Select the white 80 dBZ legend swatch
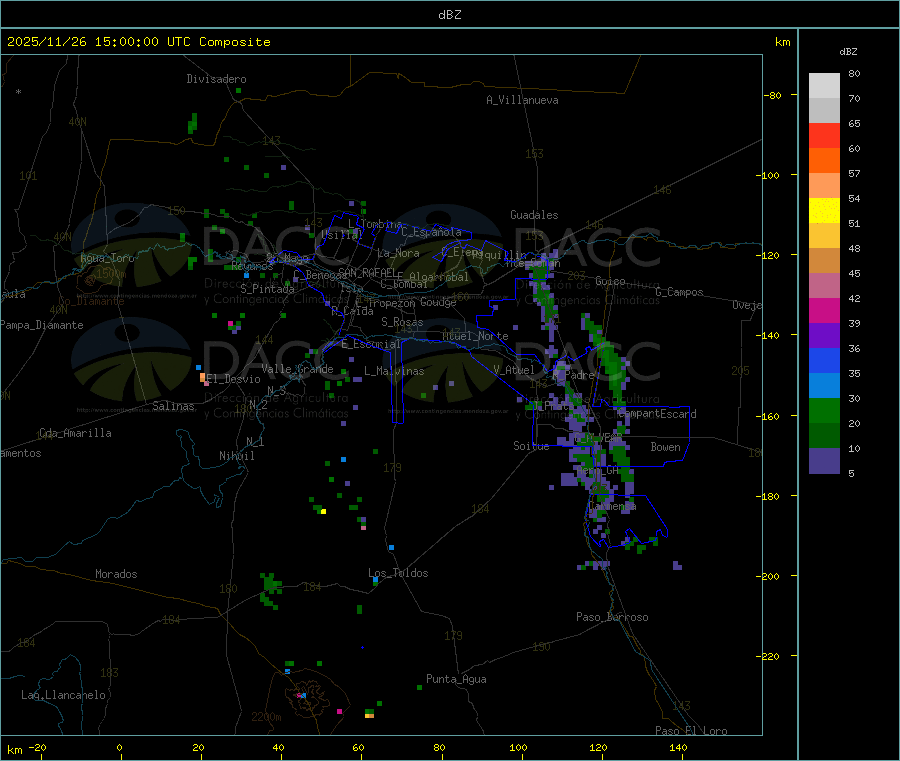This screenshot has width=900, height=761. pyautogui.click(x=824, y=85)
